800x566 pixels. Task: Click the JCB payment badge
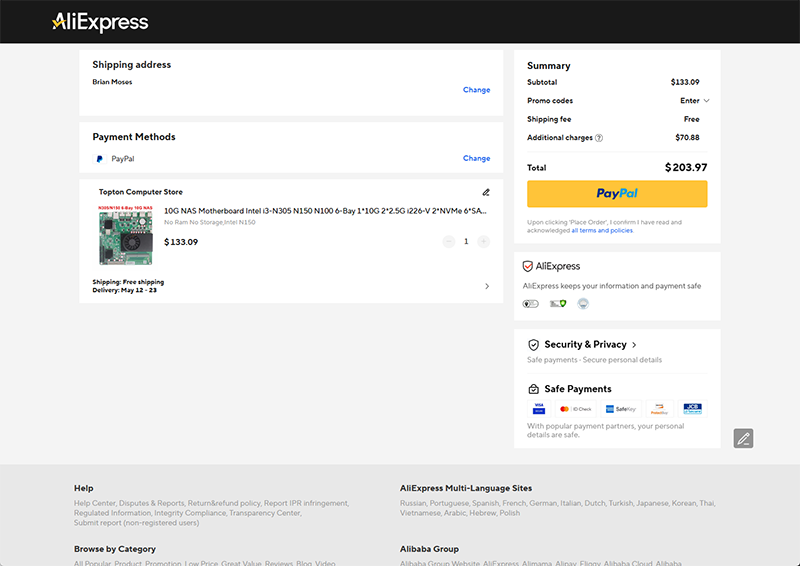692,409
